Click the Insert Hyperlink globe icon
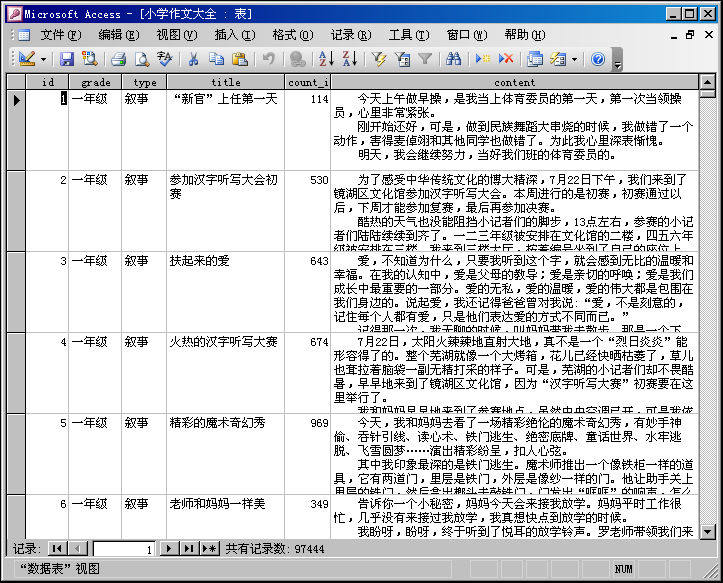This screenshot has height=583, width=723. coord(297,59)
